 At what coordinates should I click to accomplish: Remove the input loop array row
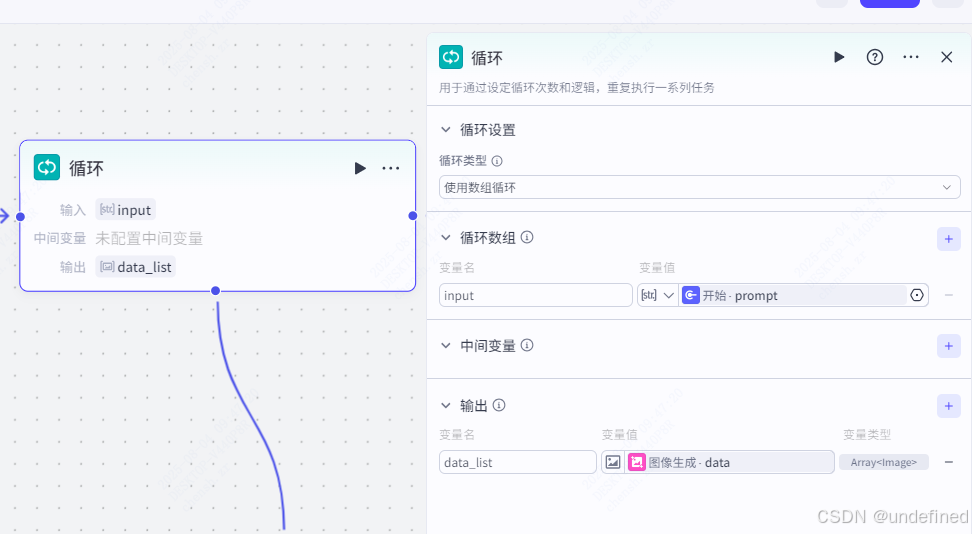(x=948, y=295)
